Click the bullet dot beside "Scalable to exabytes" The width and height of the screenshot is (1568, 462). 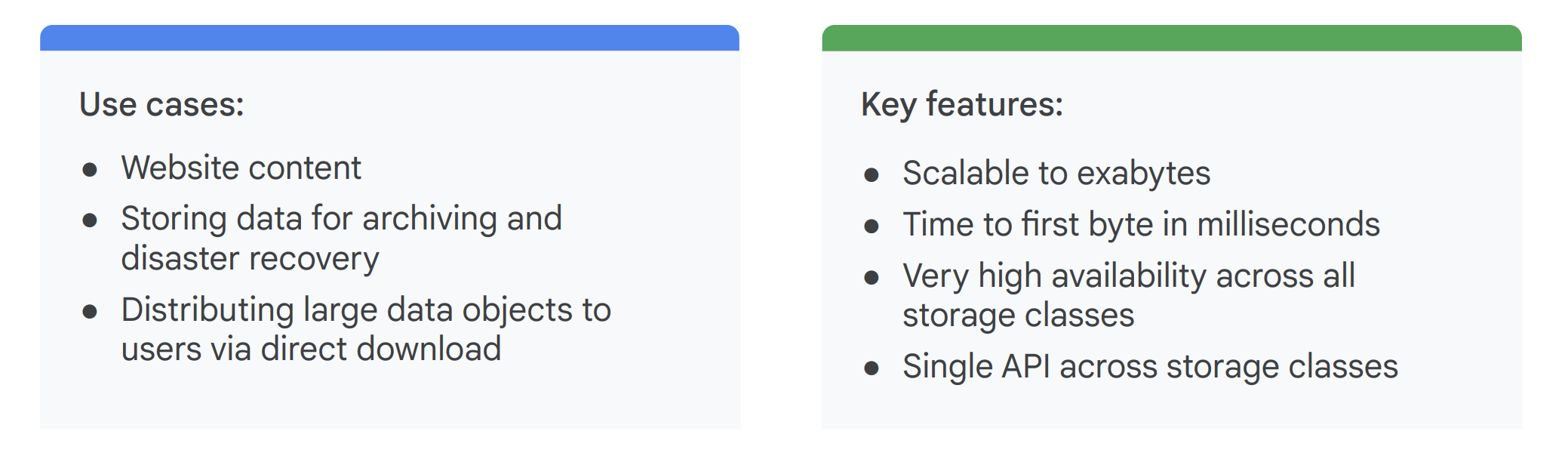click(872, 175)
